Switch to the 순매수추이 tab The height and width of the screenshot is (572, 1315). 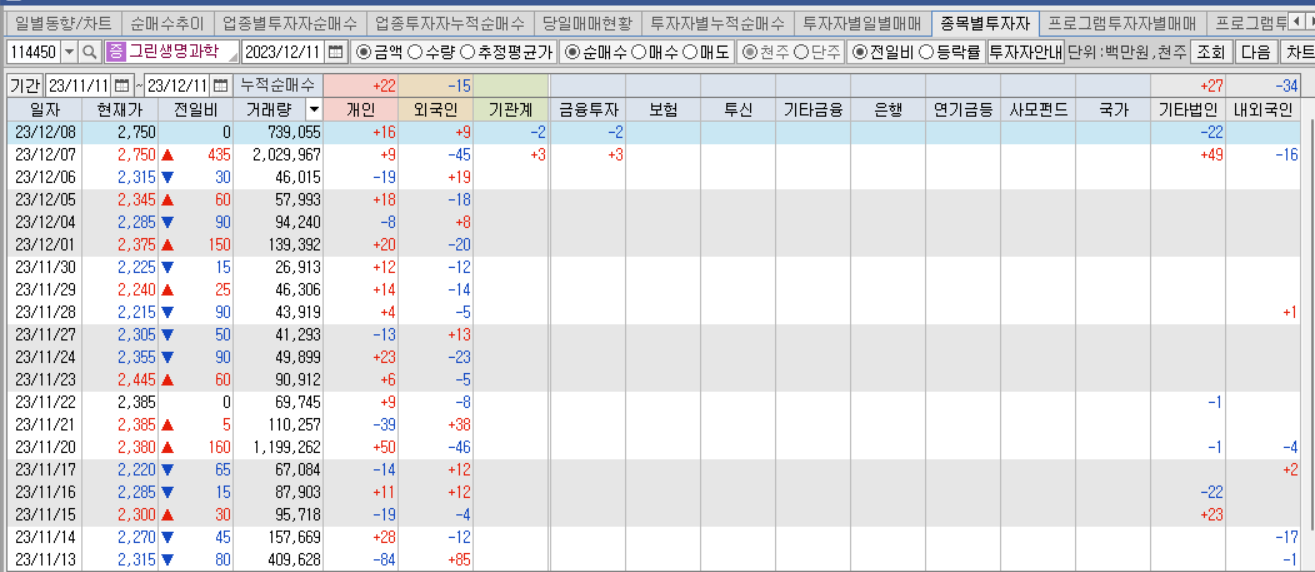[x=167, y=22]
